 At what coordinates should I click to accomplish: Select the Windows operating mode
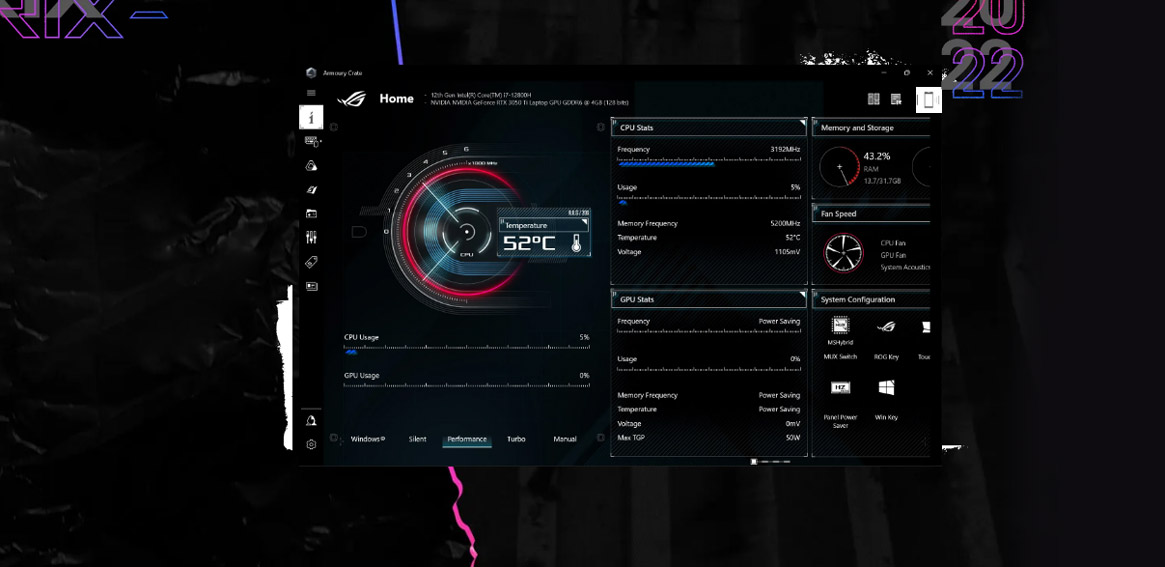pyautogui.click(x=368, y=439)
